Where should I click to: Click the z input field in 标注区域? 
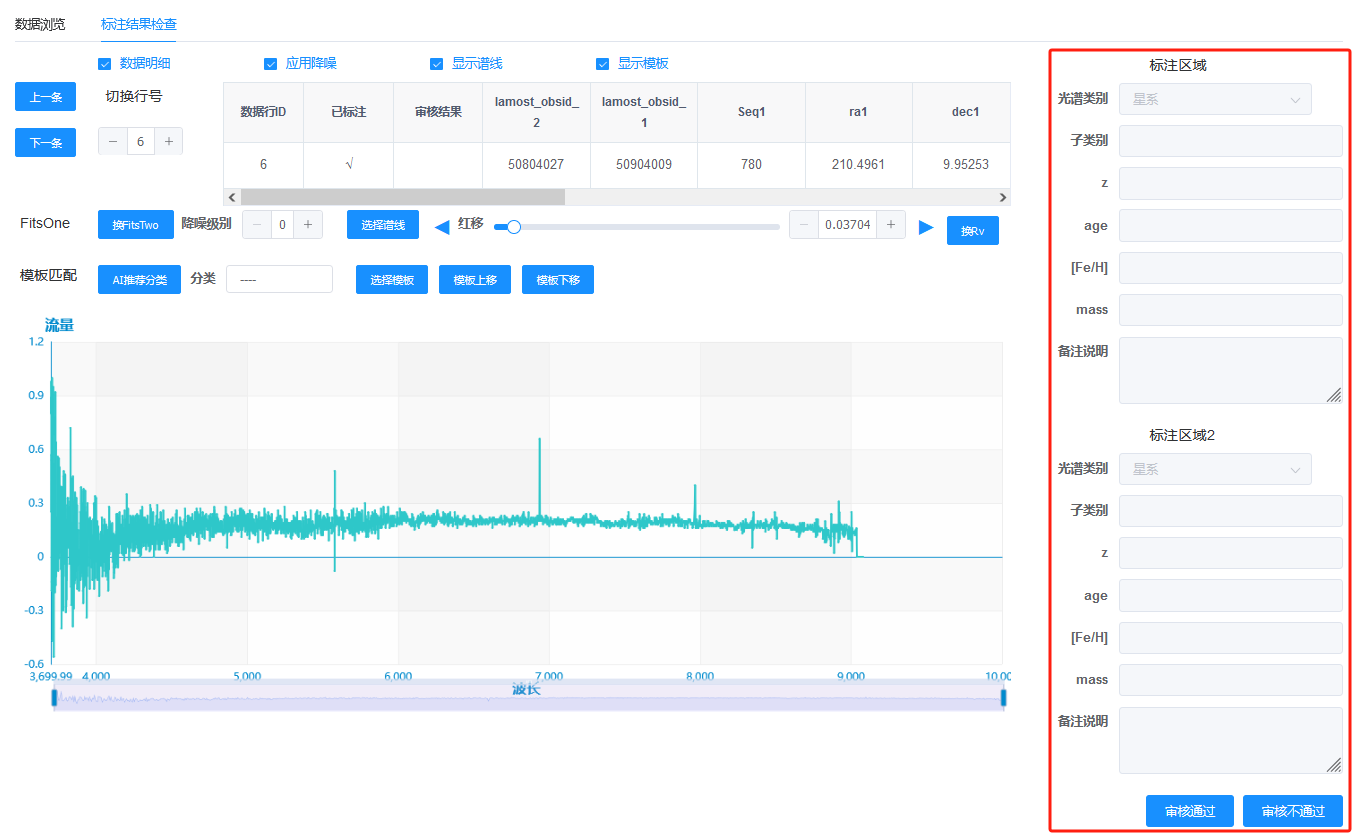tap(1230, 184)
